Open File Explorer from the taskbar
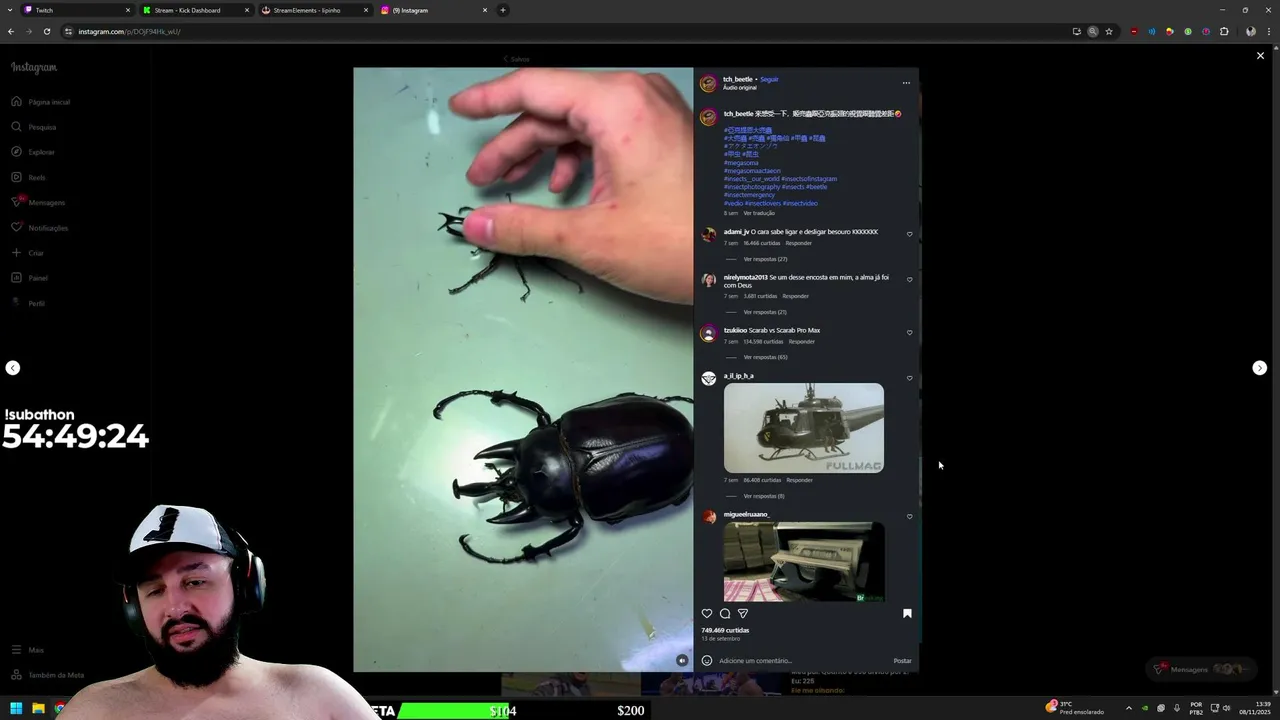The height and width of the screenshot is (720, 1280). coord(38,709)
